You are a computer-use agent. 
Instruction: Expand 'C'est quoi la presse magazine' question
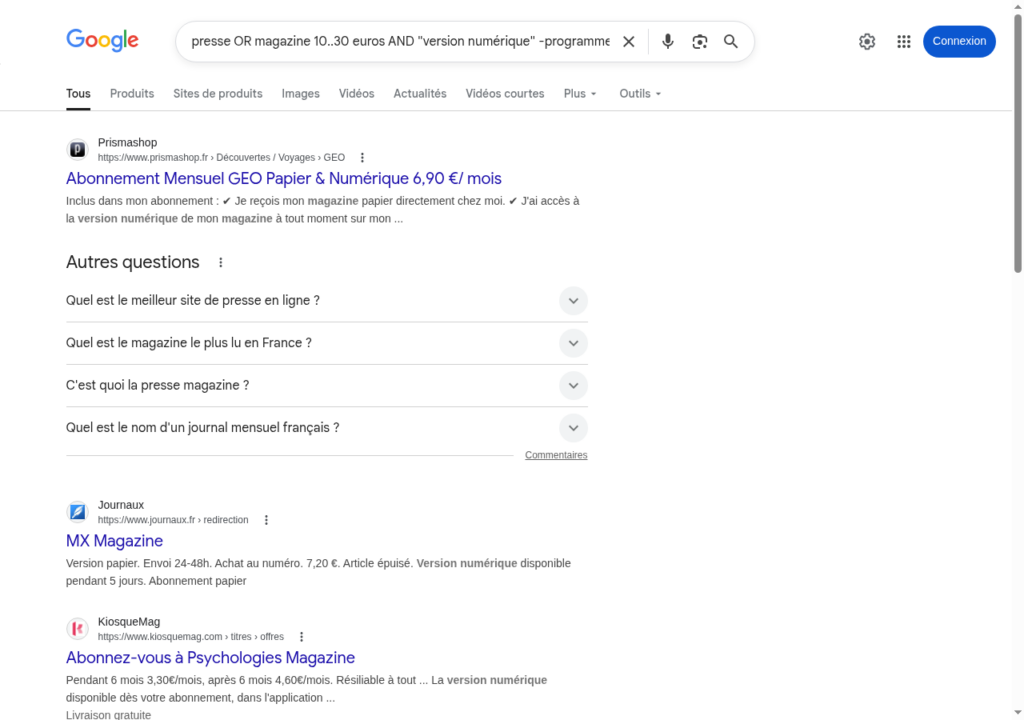click(573, 385)
